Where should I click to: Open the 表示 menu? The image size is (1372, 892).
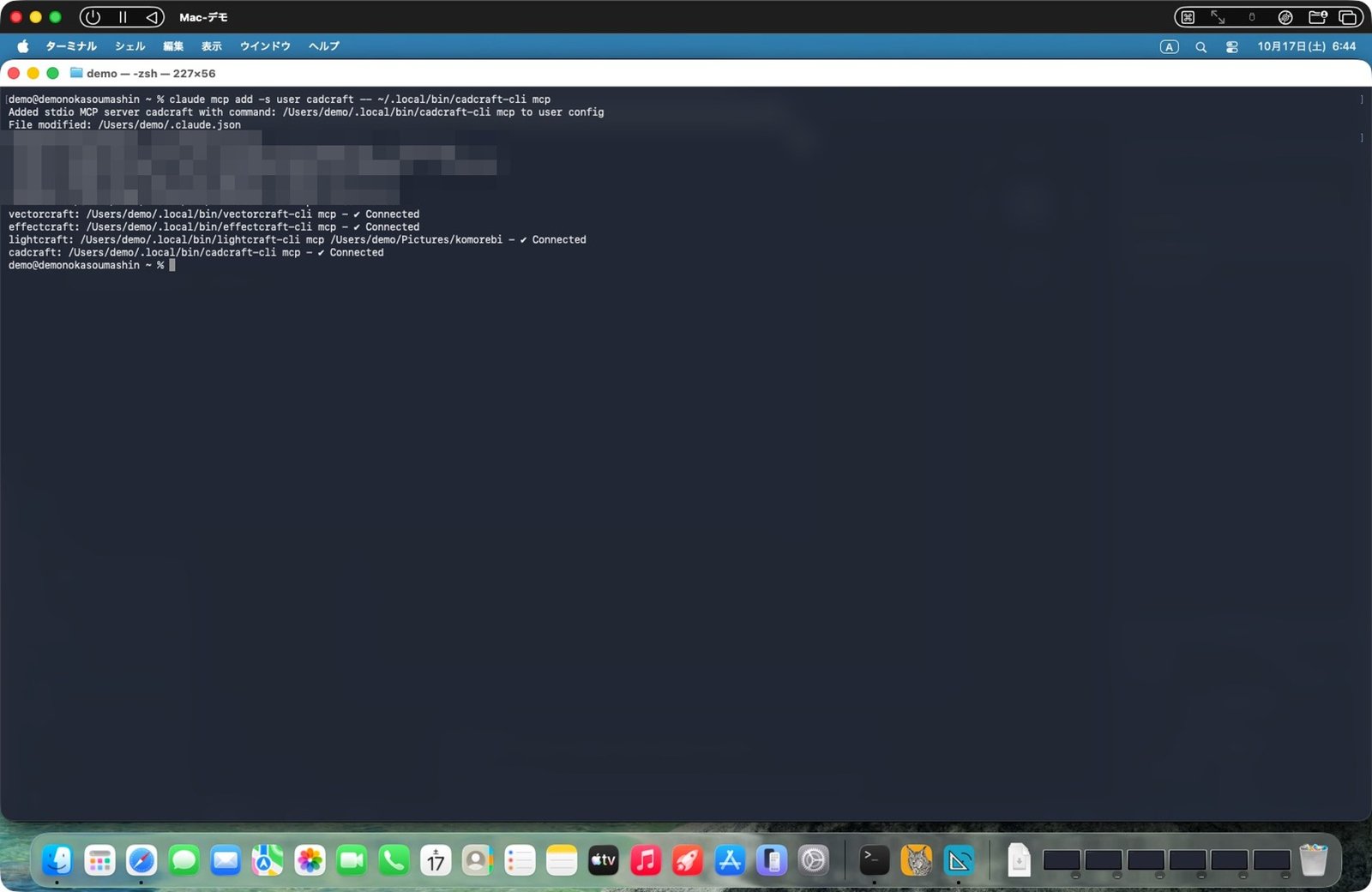tap(212, 46)
